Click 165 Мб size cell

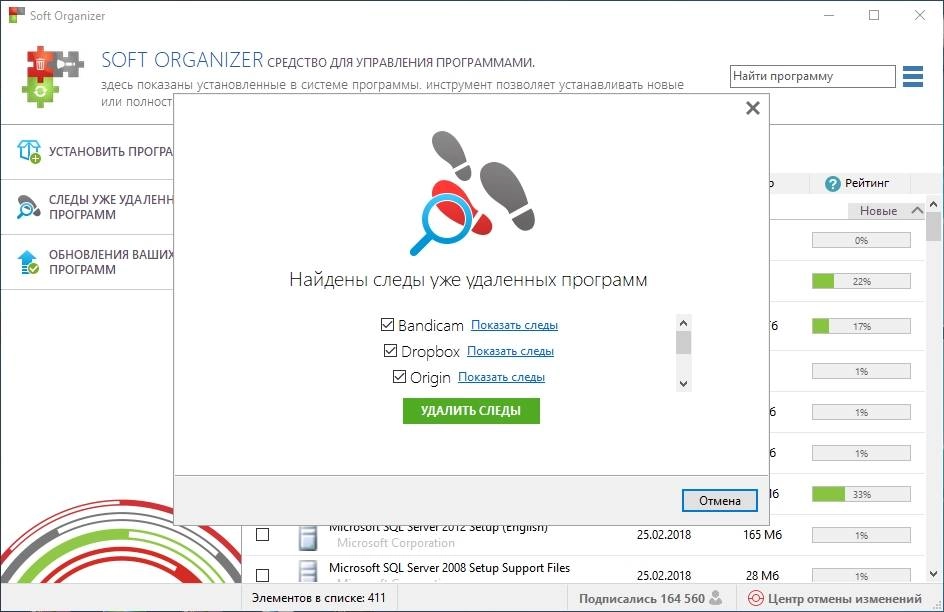(762, 534)
